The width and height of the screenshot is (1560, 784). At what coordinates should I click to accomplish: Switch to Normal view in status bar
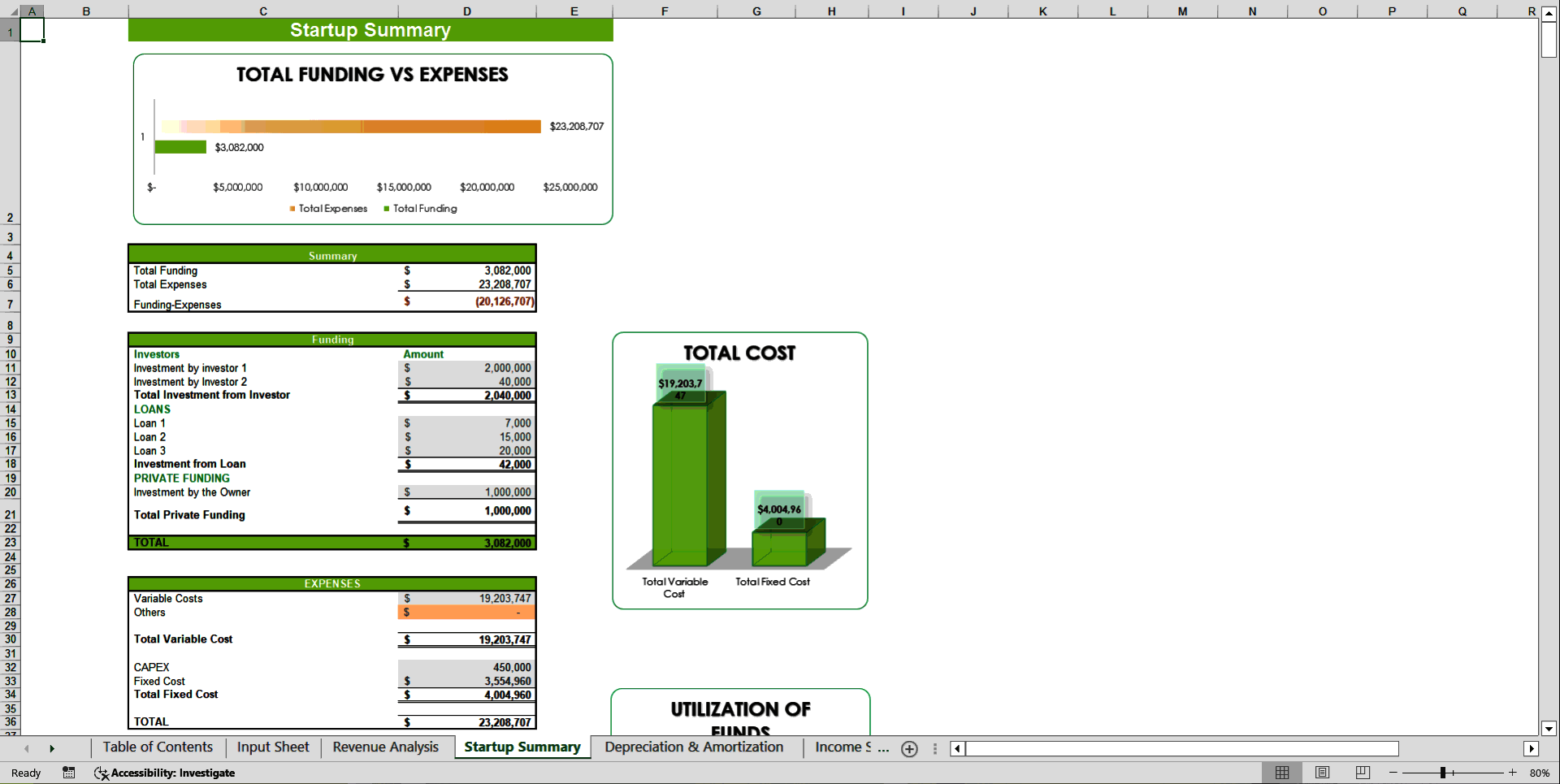pyautogui.click(x=1282, y=773)
